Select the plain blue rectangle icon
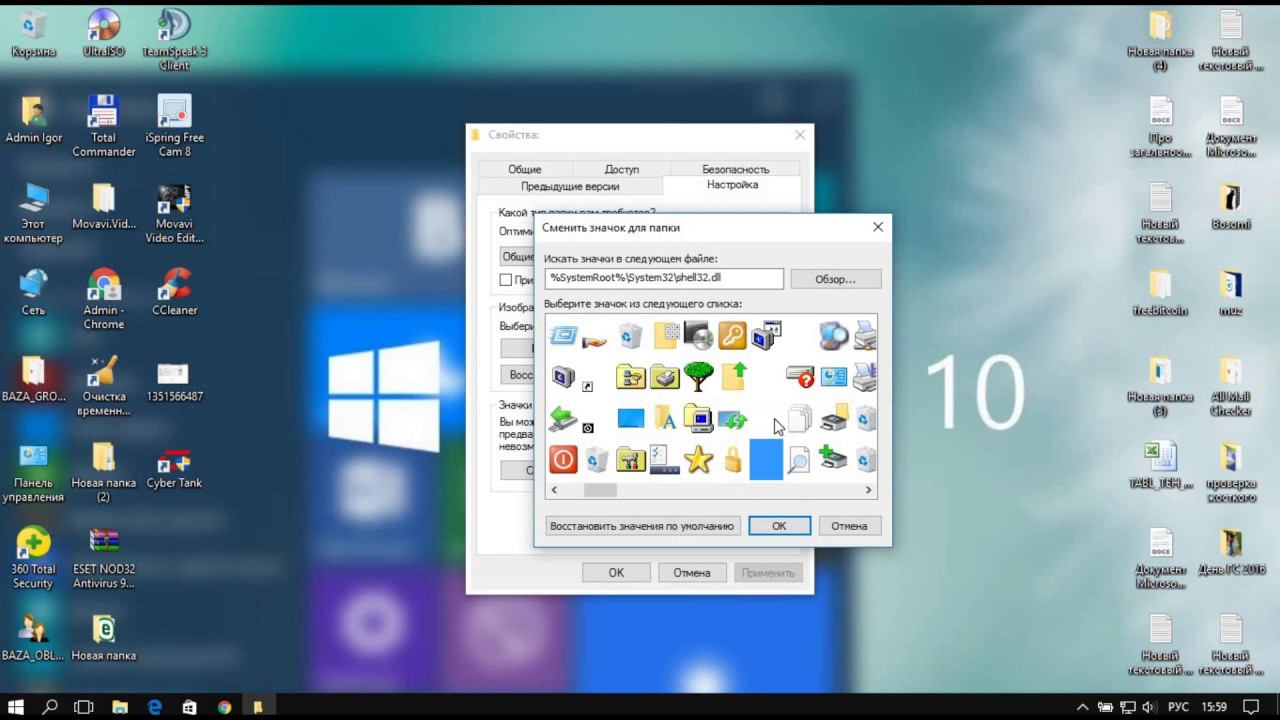The height and width of the screenshot is (720, 1280). click(630, 418)
